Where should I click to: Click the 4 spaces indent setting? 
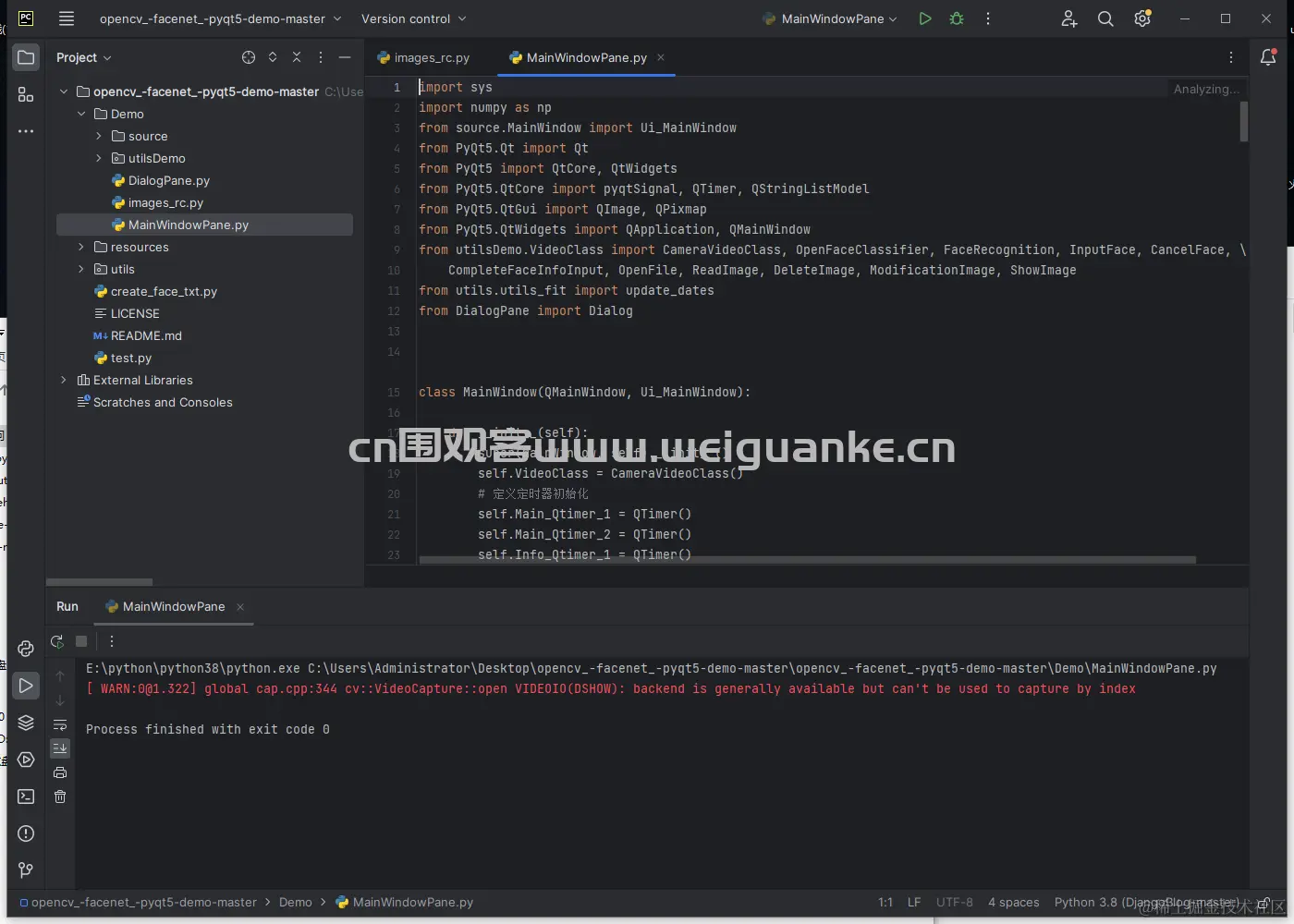tap(1014, 902)
